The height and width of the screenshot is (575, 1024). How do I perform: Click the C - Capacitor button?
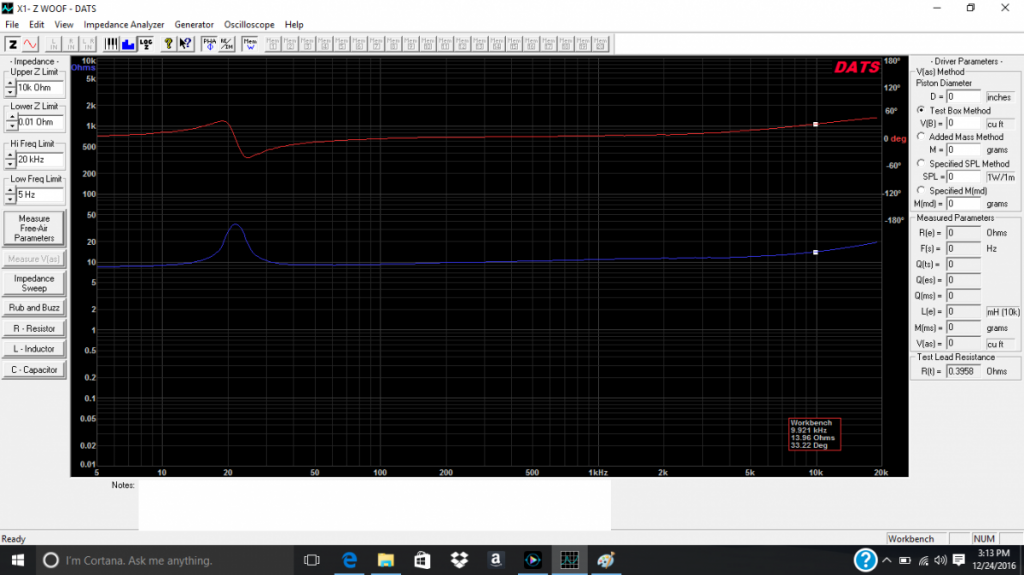click(34, 370)
